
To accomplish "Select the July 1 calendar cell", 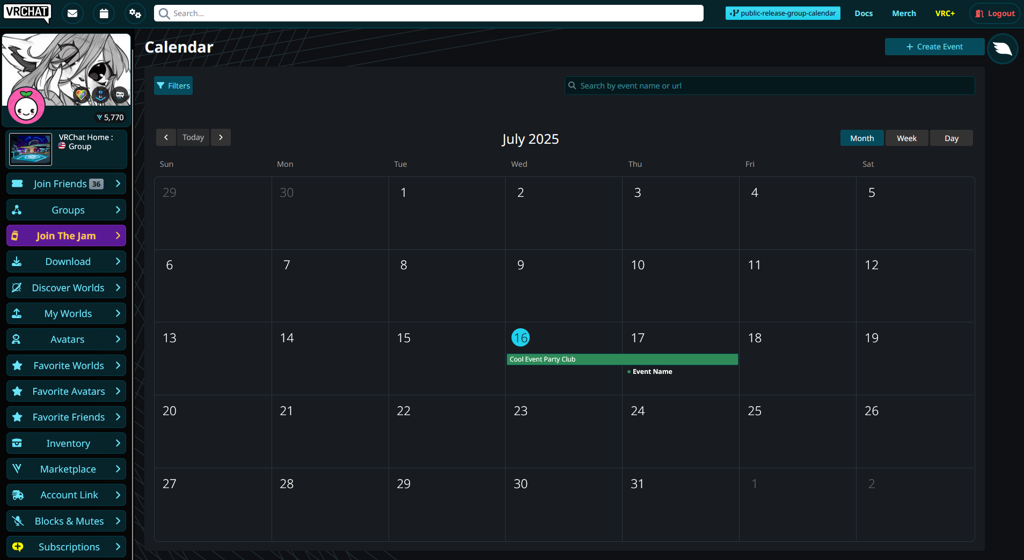I will pyautogui.click(x=447, y=213).
